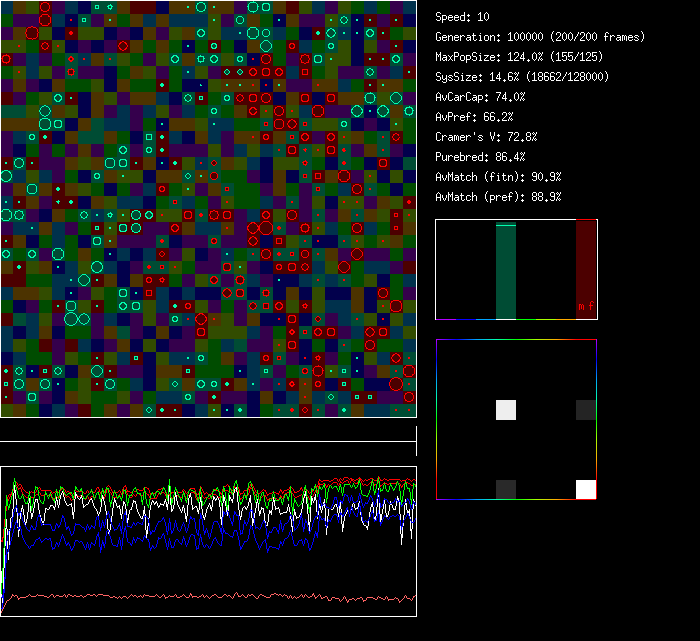This screenshot has width=700, height=641.
Task: Click the AvCarCap: 74.0% value
Action: 480,97
